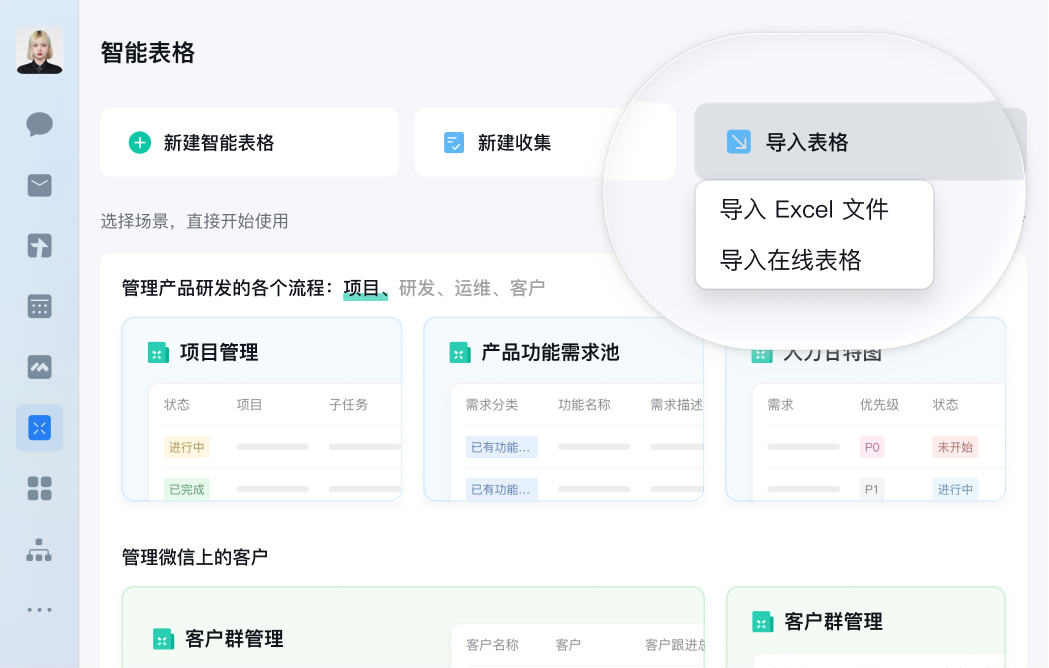Click 新建智能表格 button

tap(249, 143)
